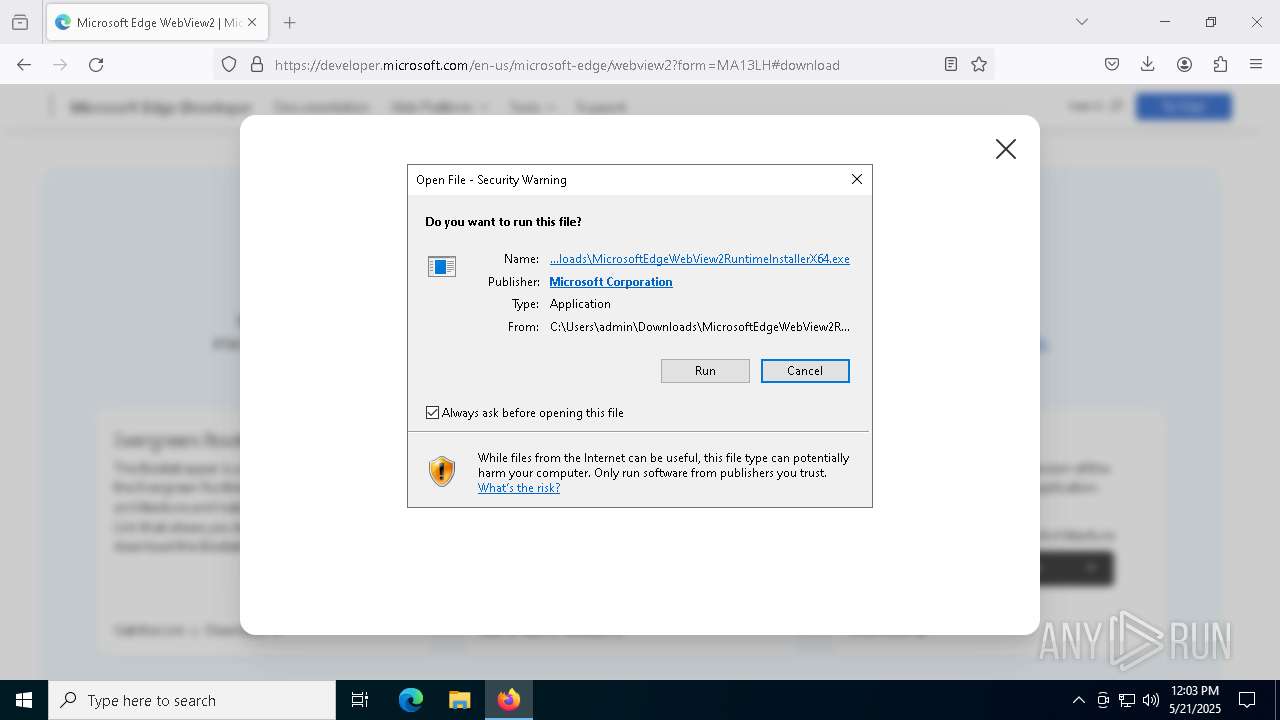Viewport: 1280px width, 720px height.
Task: Toggle reader view icon
Action: tap(951, 64)
